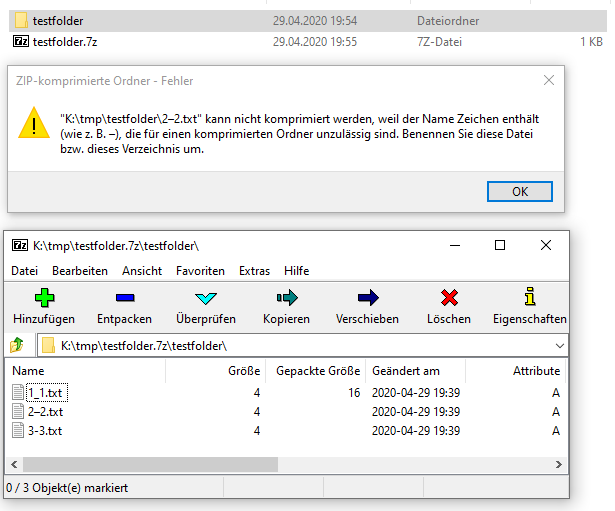Open the Favoriten menu
This screenshot has width=615, height=511.
[200, 271]
